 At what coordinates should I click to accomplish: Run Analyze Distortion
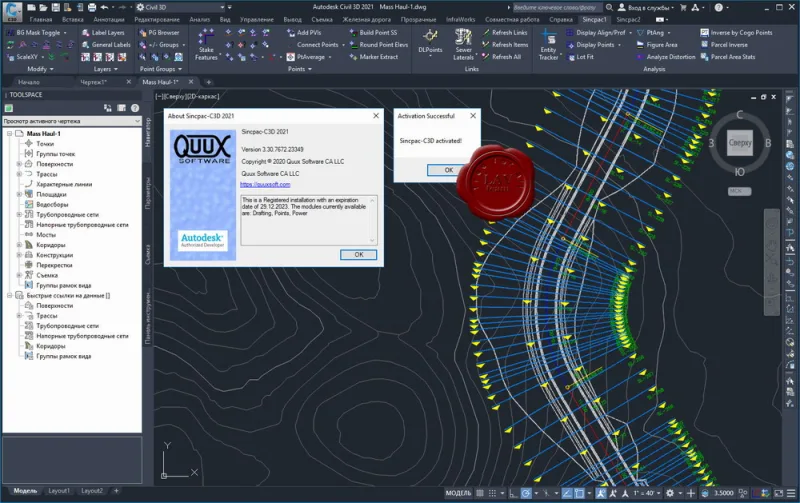coord(666,57)
